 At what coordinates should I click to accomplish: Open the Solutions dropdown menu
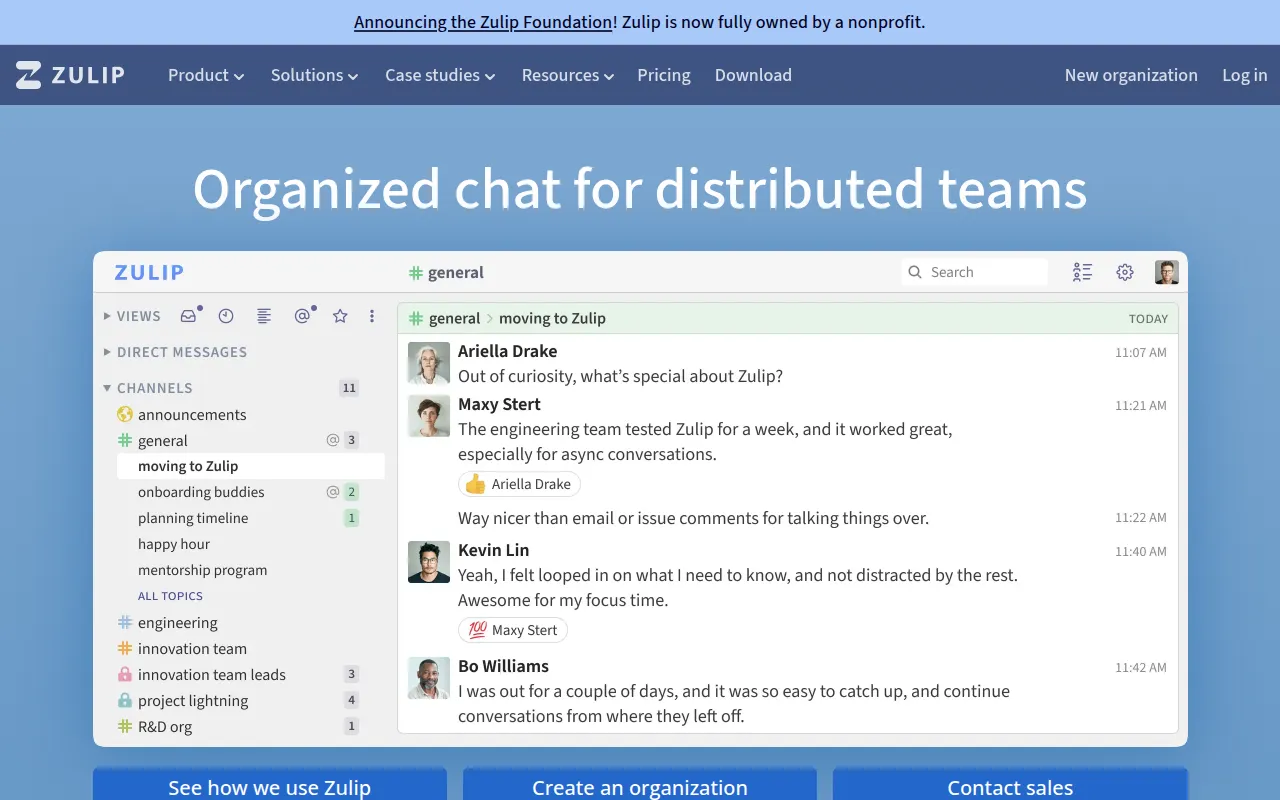pos(314,75)
